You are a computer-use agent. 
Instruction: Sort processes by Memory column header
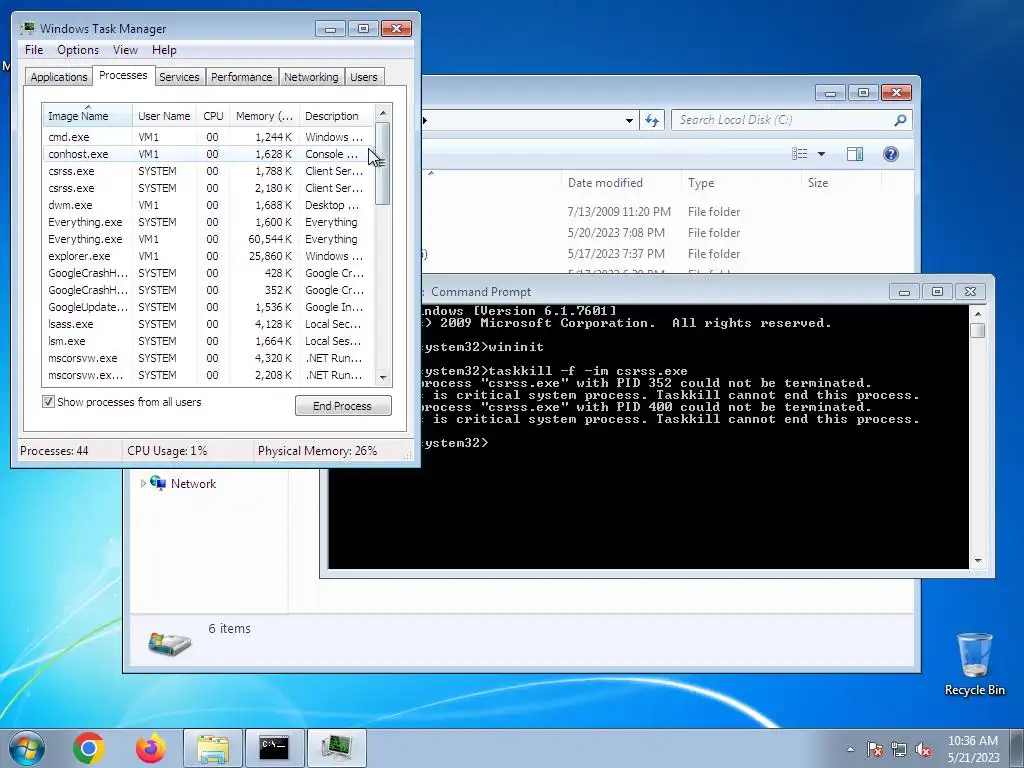pos(264,116)
